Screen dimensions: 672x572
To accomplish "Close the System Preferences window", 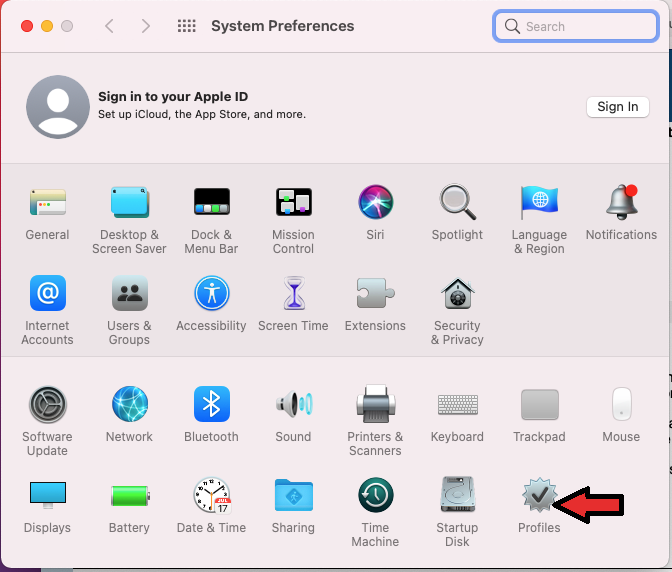I will tap(27, 26).
